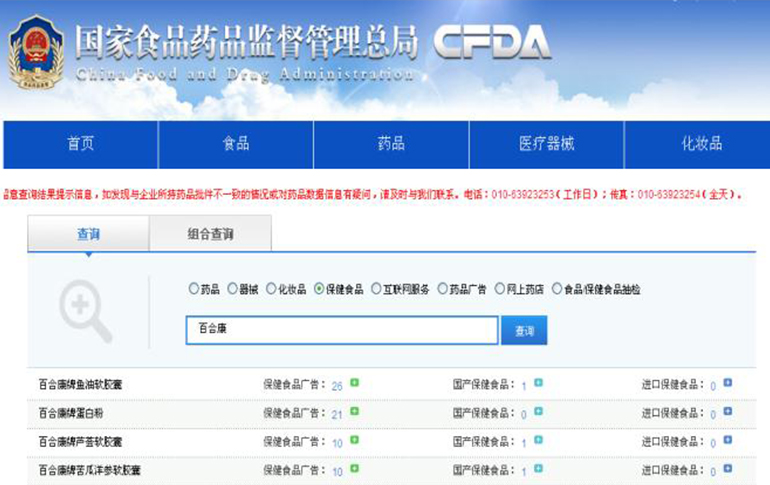The height and width of the screenshot is (485, 770).
Task: Switch to the 查询 tab
Action: coord(88,234)
